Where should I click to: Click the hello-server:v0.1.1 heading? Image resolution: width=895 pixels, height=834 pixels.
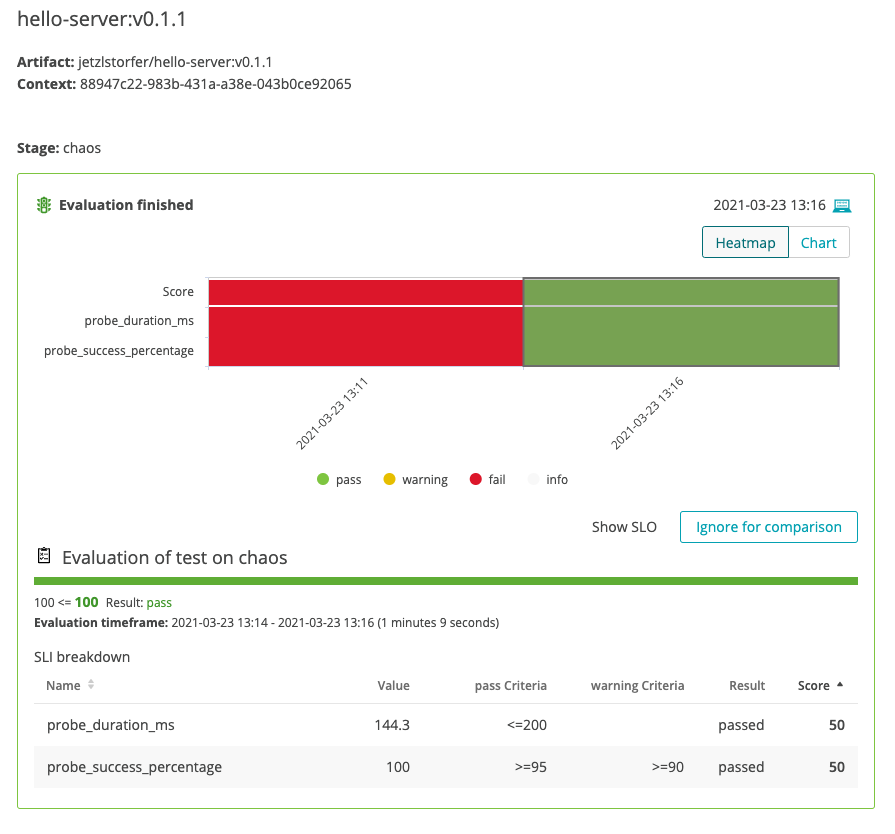point(102,19)
